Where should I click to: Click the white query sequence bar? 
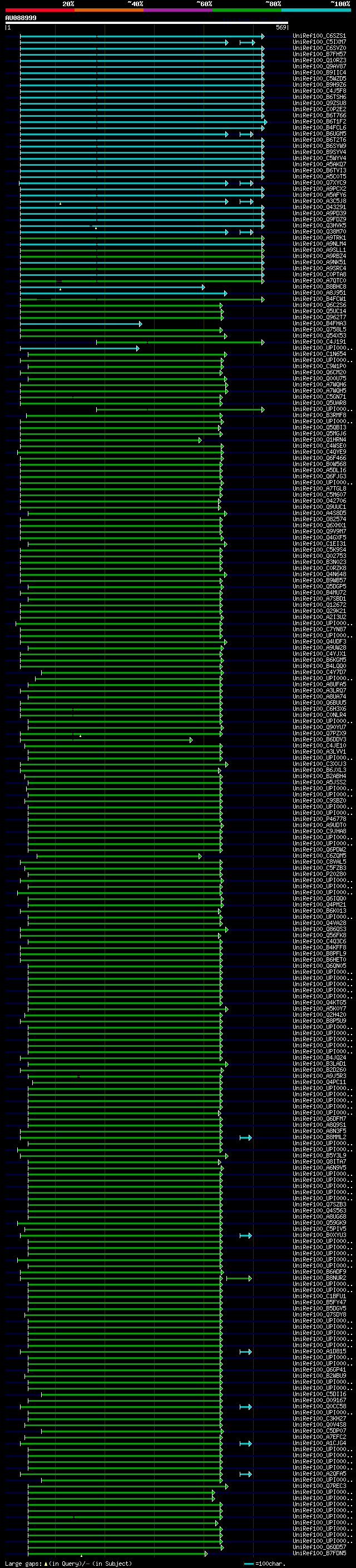tap(146, 23)
